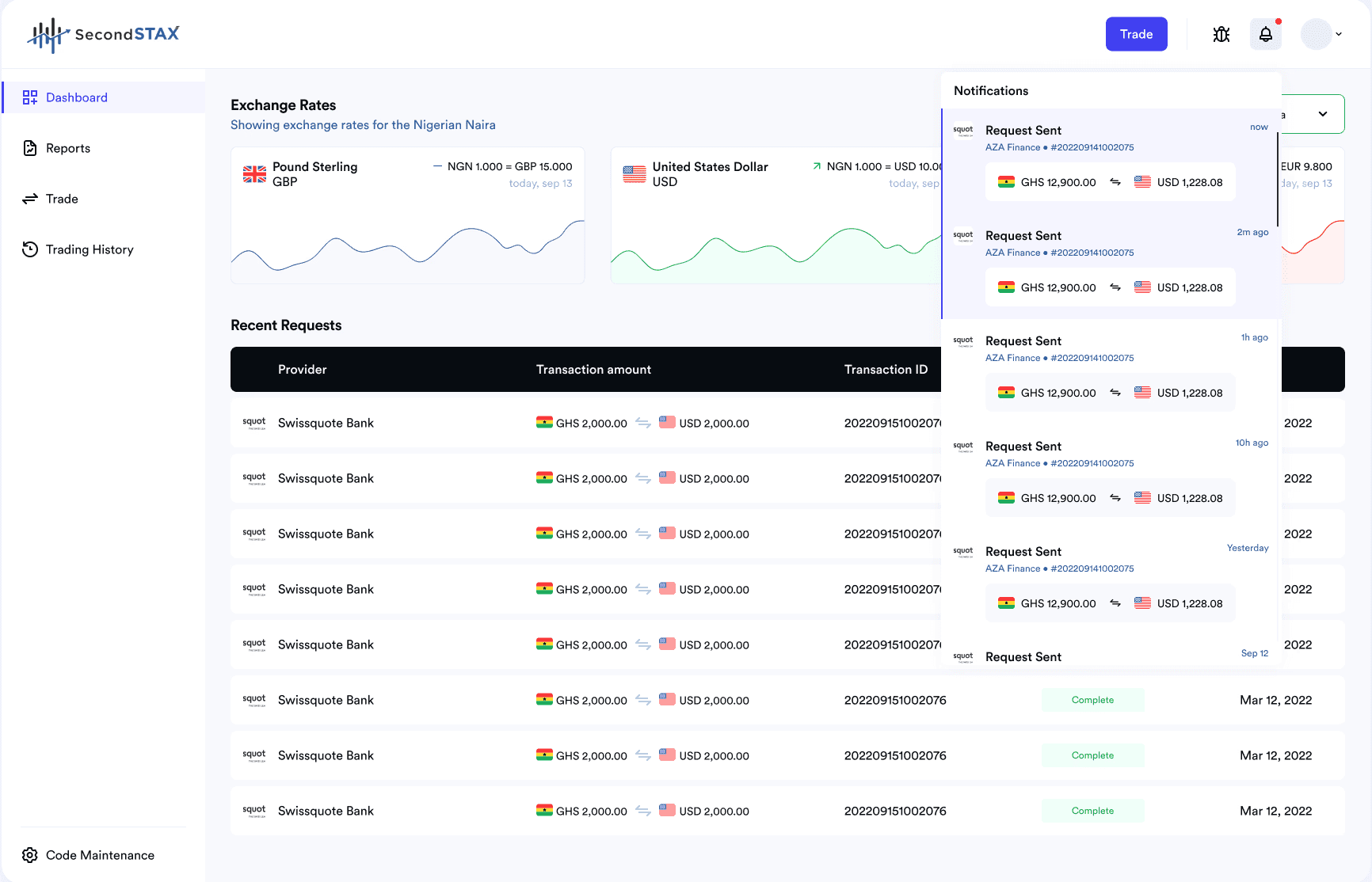Expand the user avatar dropdown arrow
This screenshot has height=882, width=1372.
click(1339, 34)
